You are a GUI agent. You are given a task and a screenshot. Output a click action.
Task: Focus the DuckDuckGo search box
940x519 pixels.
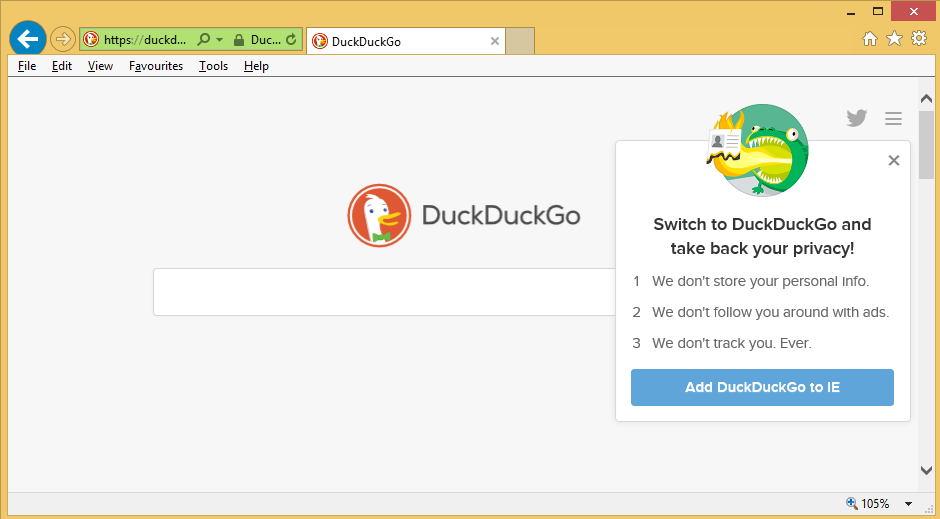(x=385, y=292)
